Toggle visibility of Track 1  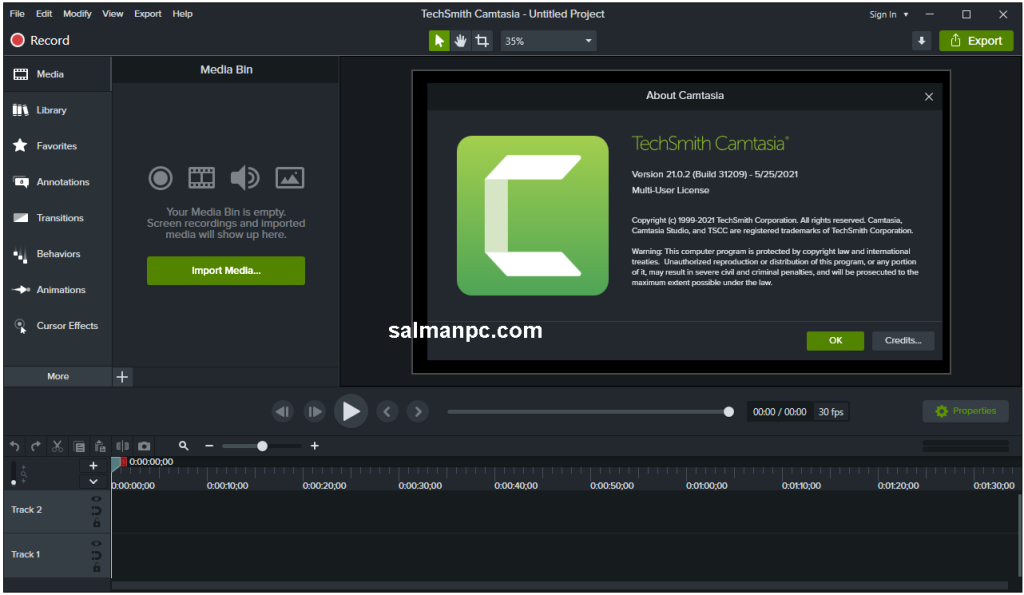point(96,543)
